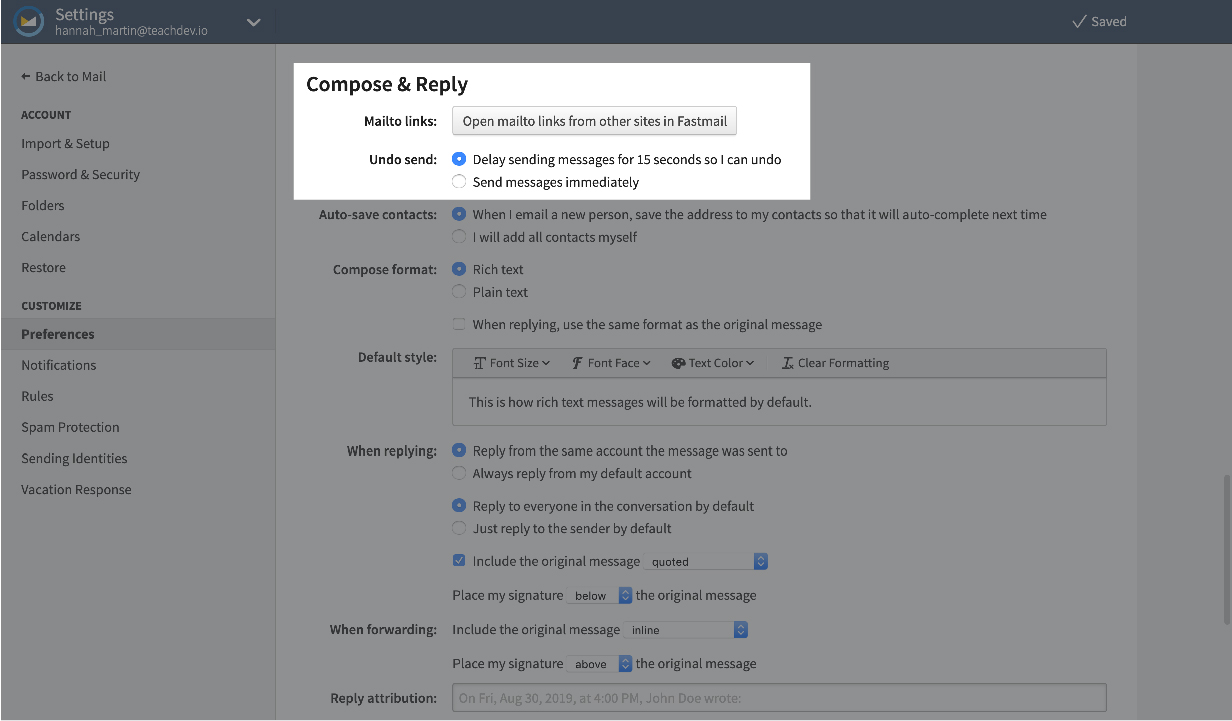Expand the account switcher chevron
This screenshot has height=721, width=1232.
coord(254,22)
